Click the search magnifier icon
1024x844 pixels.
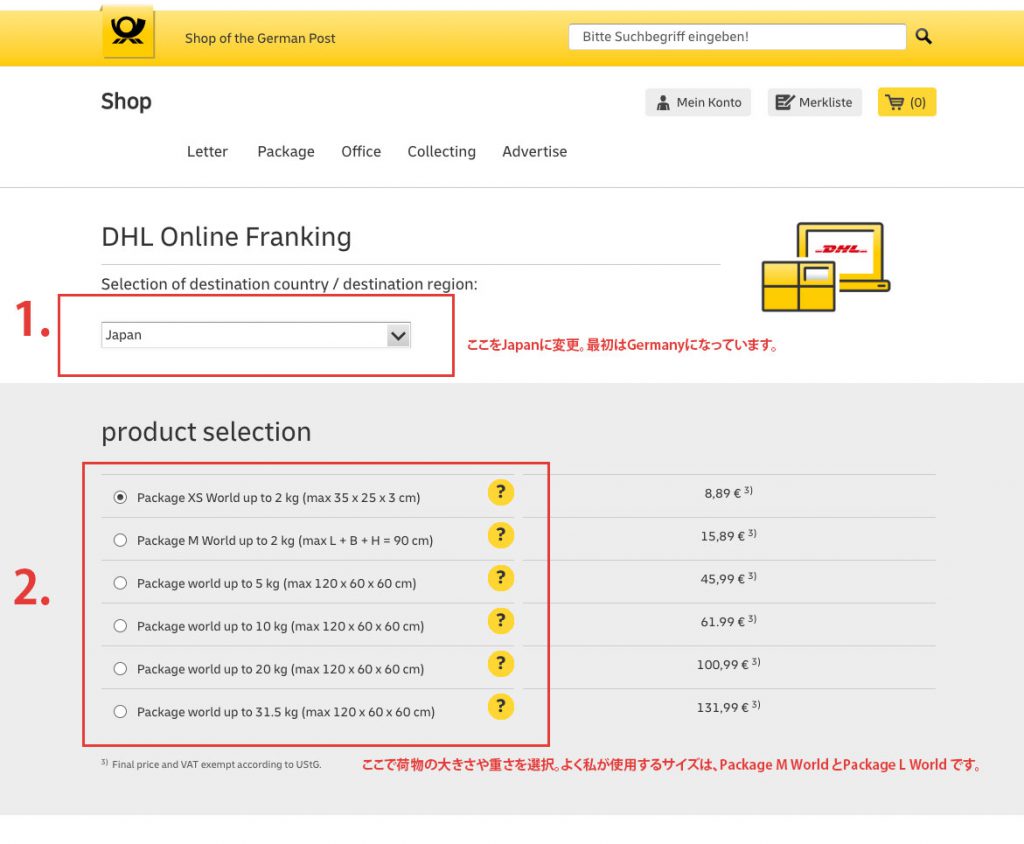tap(923, 37)
